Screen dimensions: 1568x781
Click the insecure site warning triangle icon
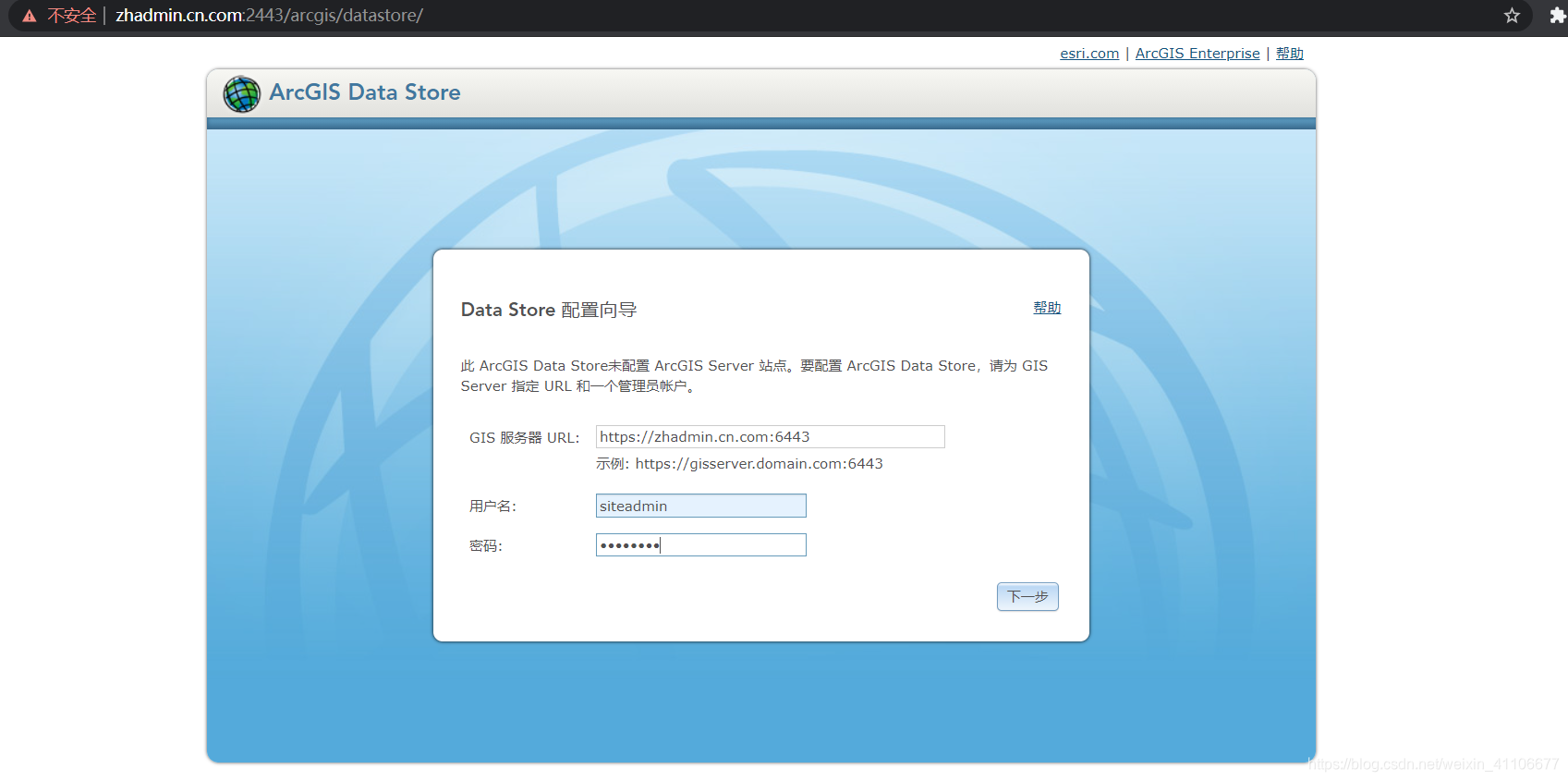[30, 16]
